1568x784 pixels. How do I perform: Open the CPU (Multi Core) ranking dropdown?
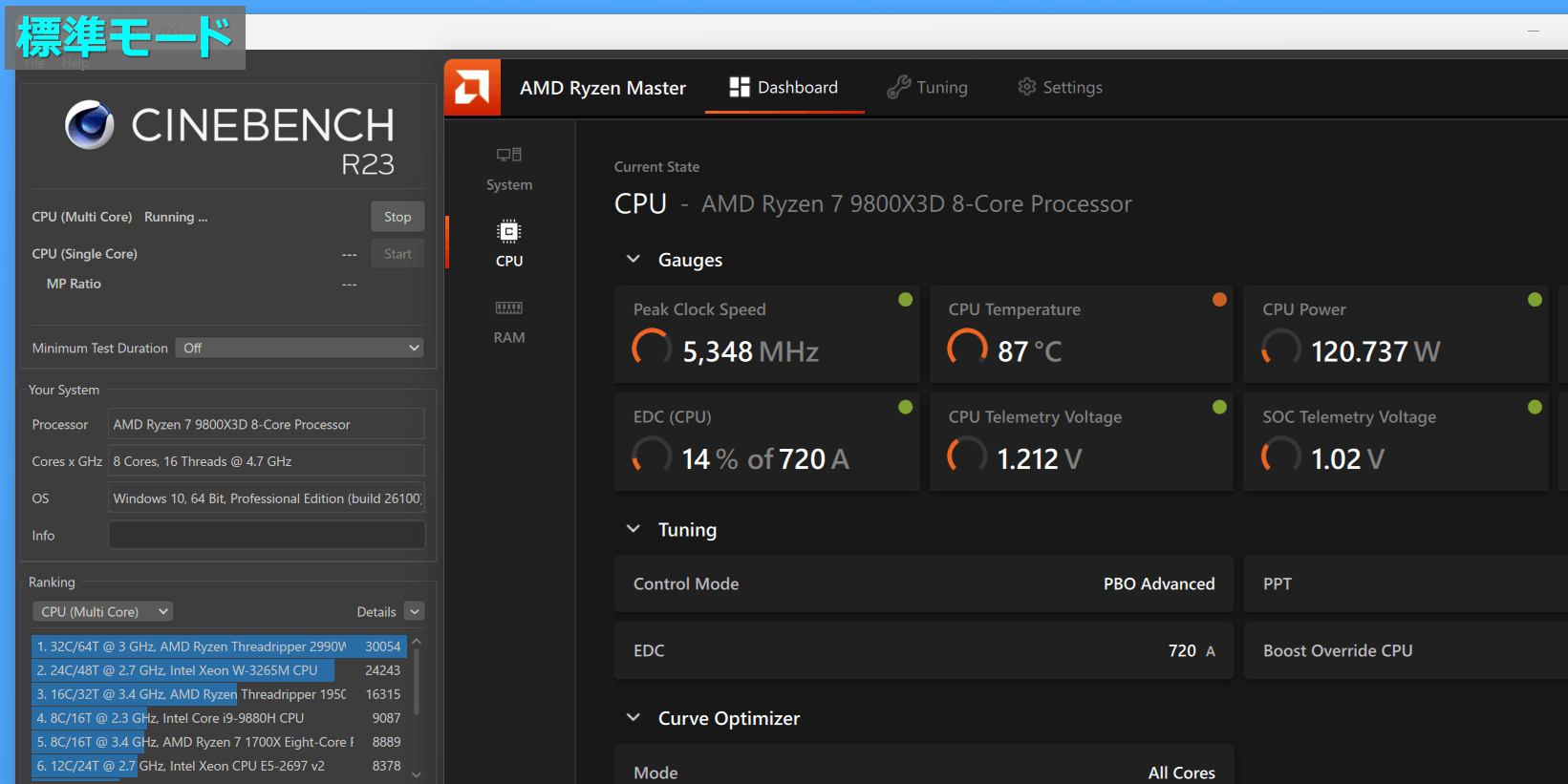103,611
